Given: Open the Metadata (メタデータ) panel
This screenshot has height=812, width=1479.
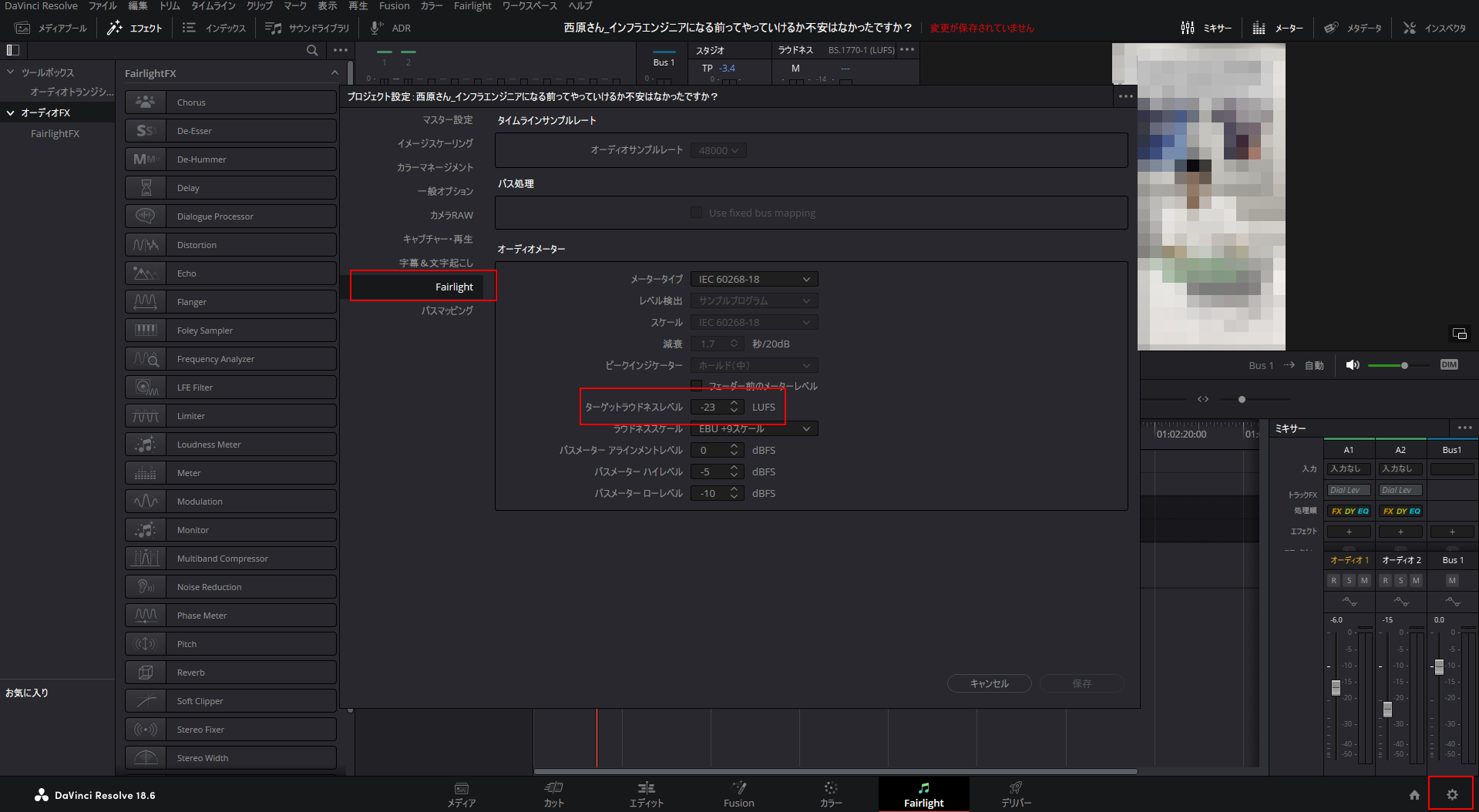Looking at the screenshot, I should coord(1353,28).
